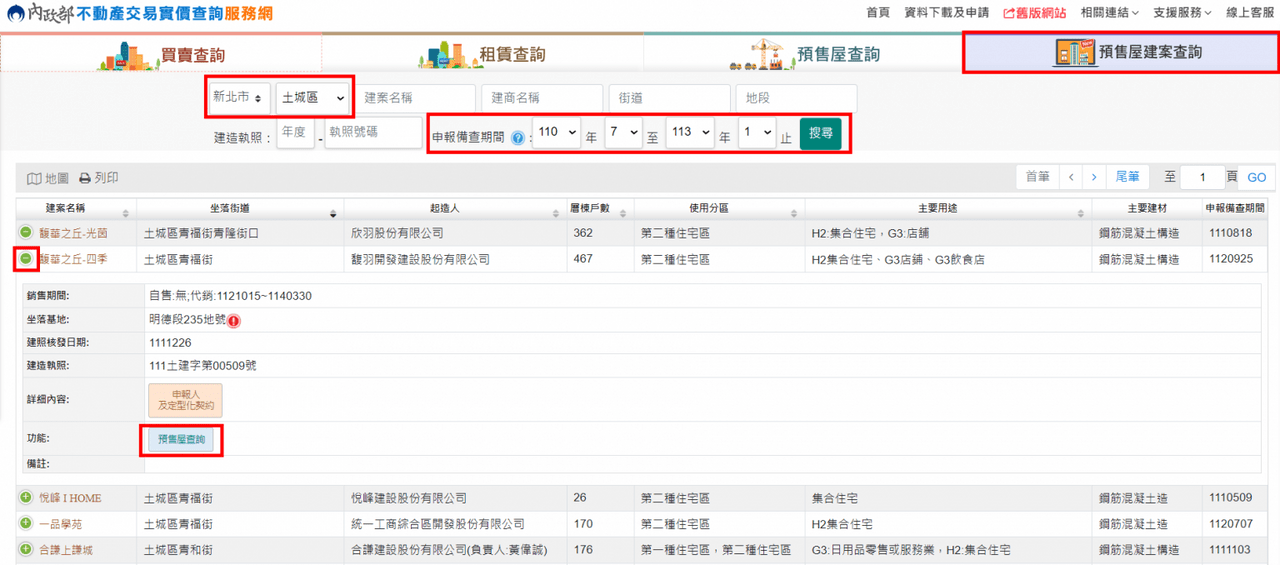This screenshot has width=1280, height=565.
Task: Click the 建案名稱 input field
Action: pos(416,98)
